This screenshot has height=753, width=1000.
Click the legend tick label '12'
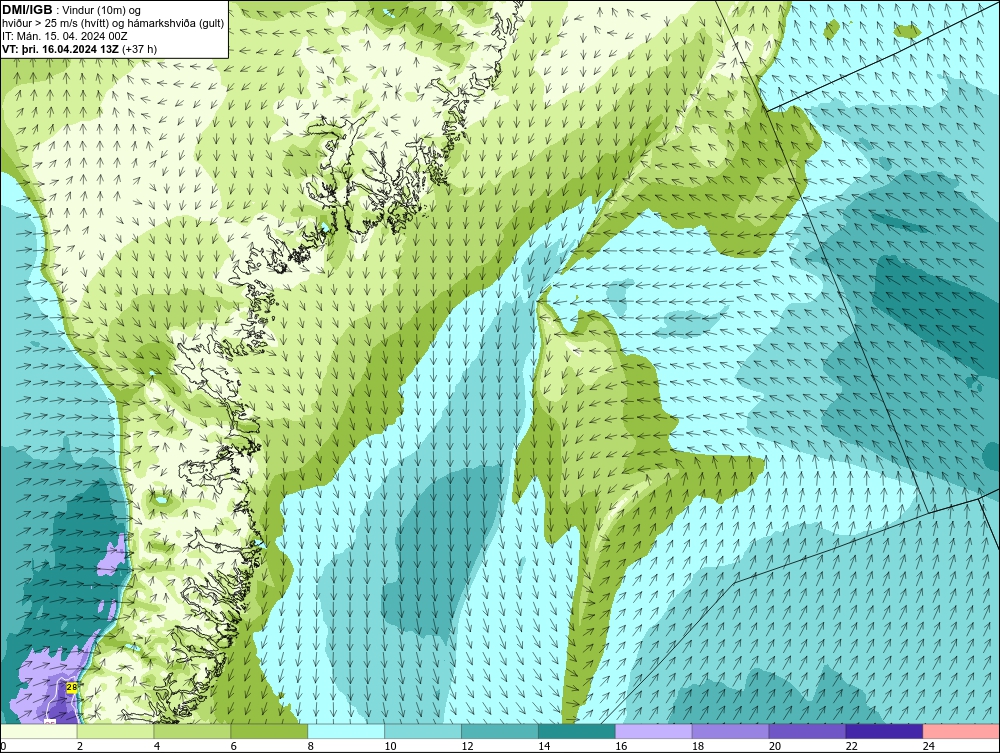(x=467, y=746)
